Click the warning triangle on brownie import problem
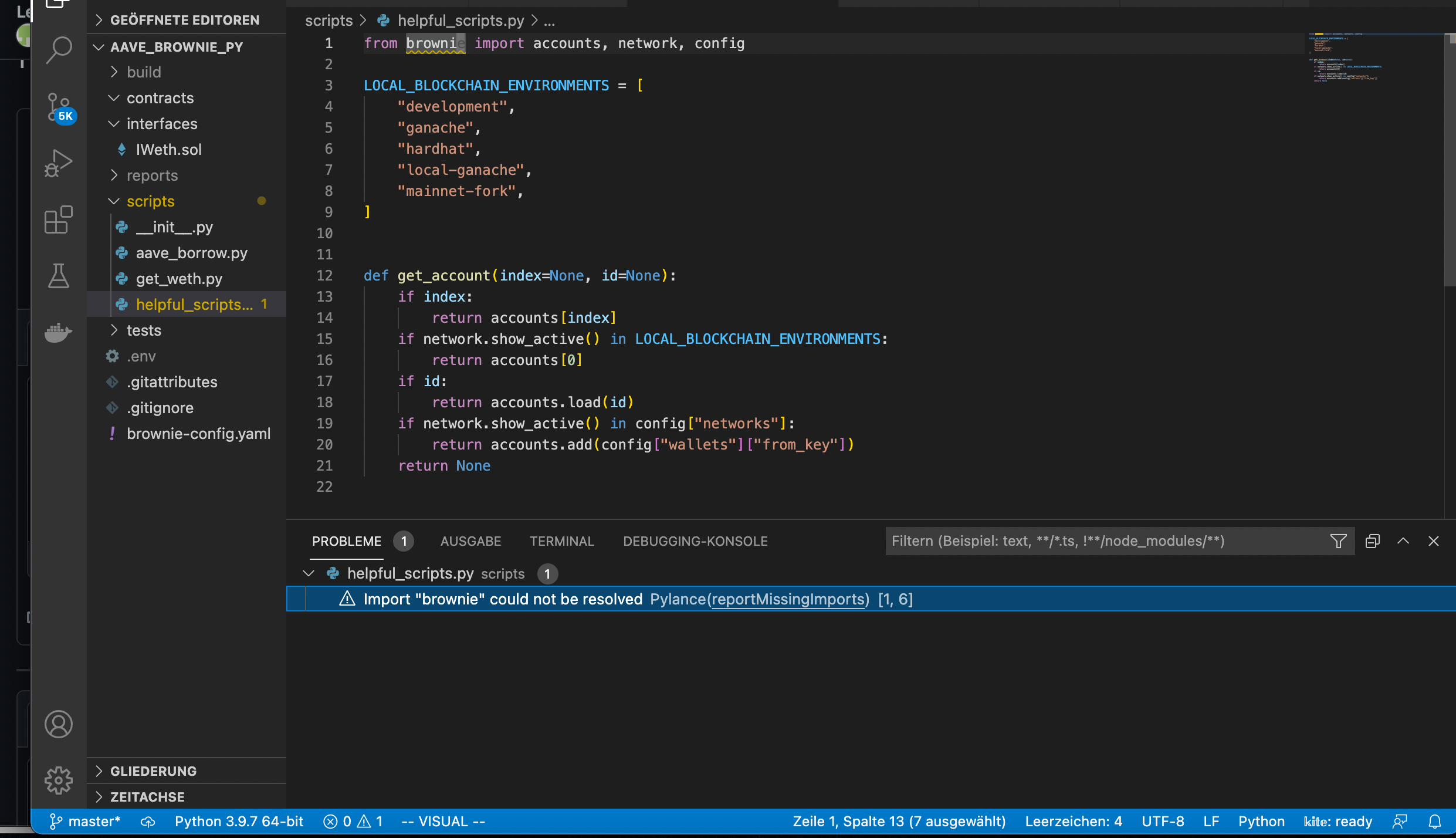1456x838 pixels. (347, 599)
